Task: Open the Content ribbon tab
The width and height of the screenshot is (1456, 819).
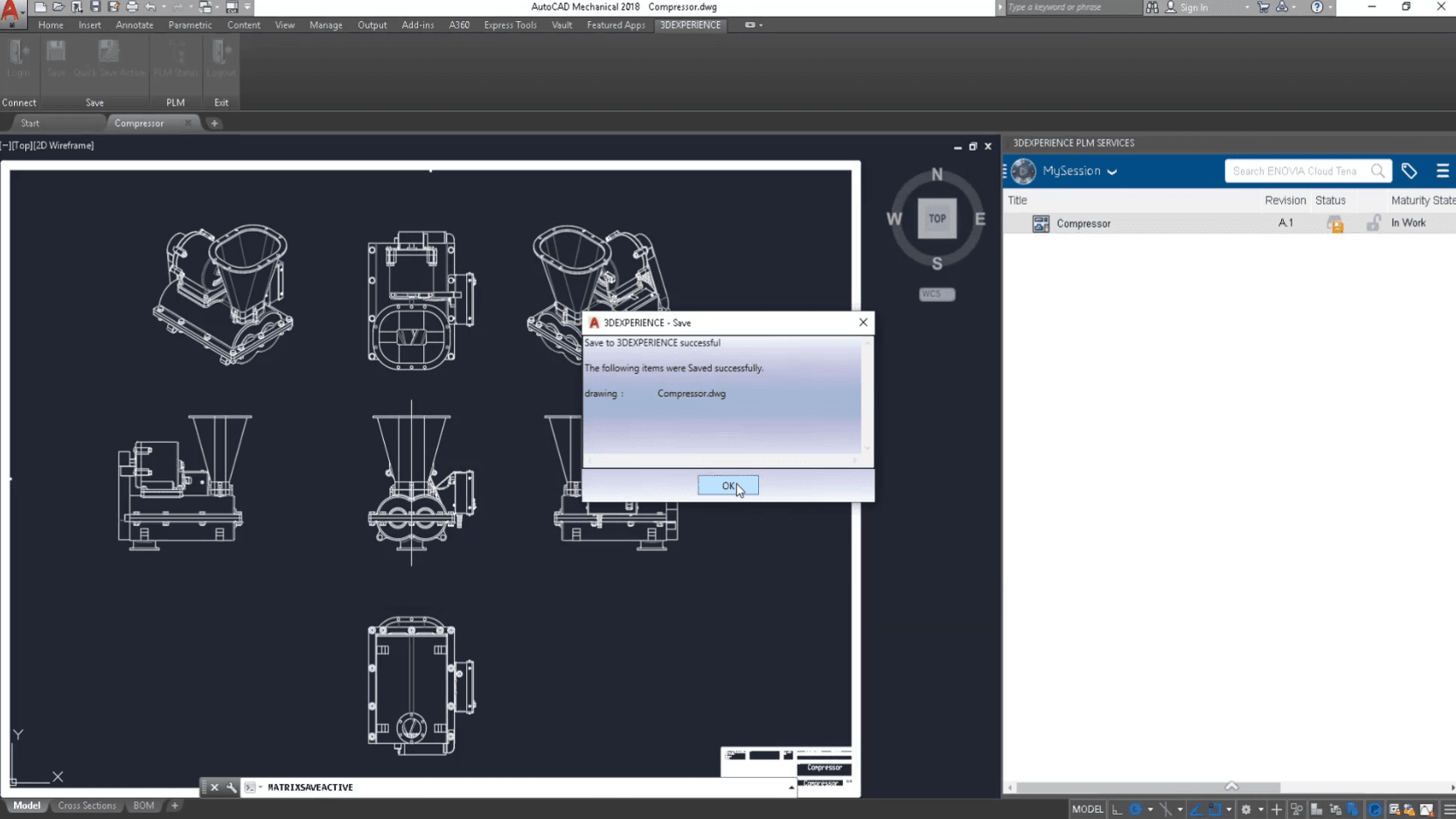Action: pyautogui.click(x=244, y=25)
